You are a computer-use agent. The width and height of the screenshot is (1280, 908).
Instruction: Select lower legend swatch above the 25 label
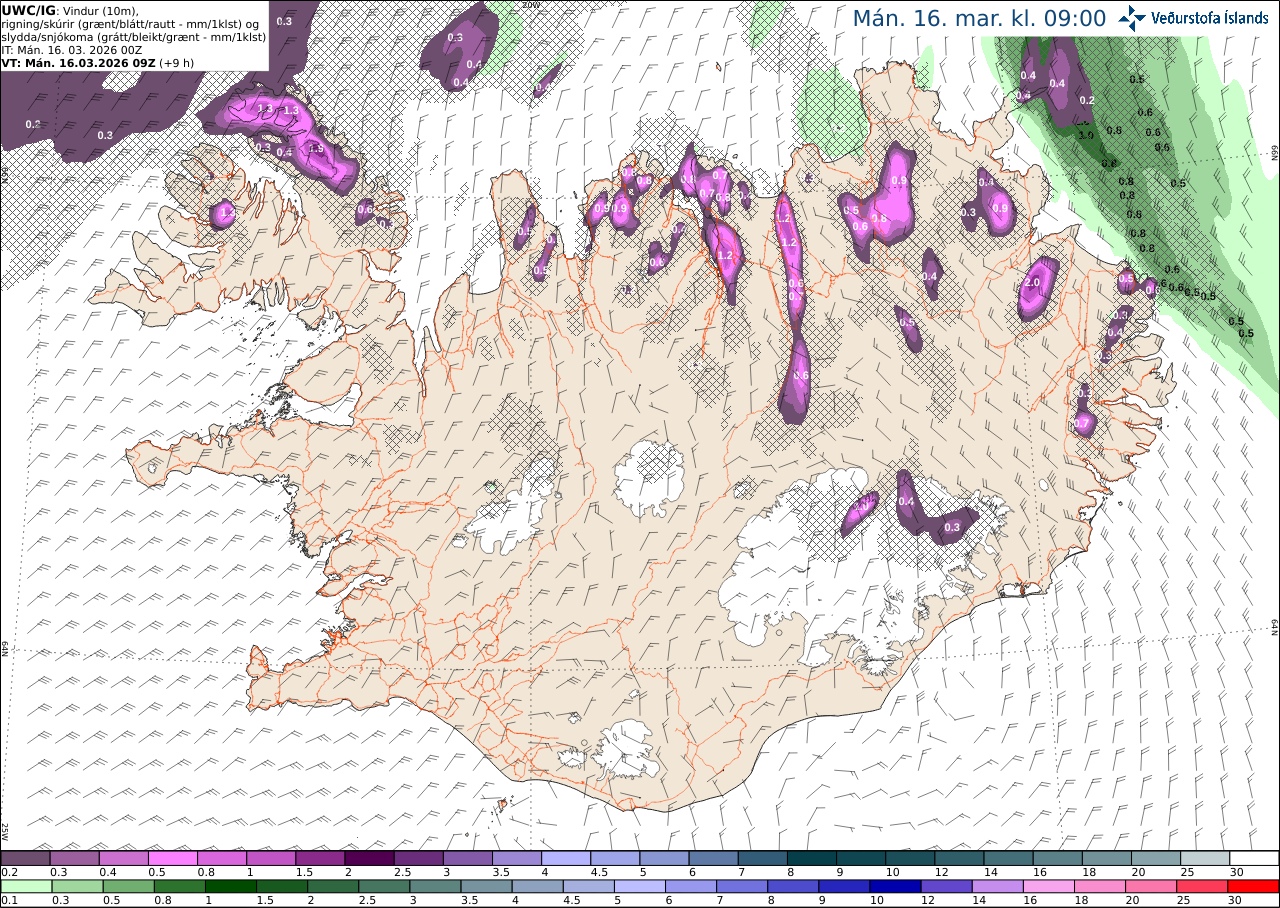pyautogui.click(x=1202, y=886)
